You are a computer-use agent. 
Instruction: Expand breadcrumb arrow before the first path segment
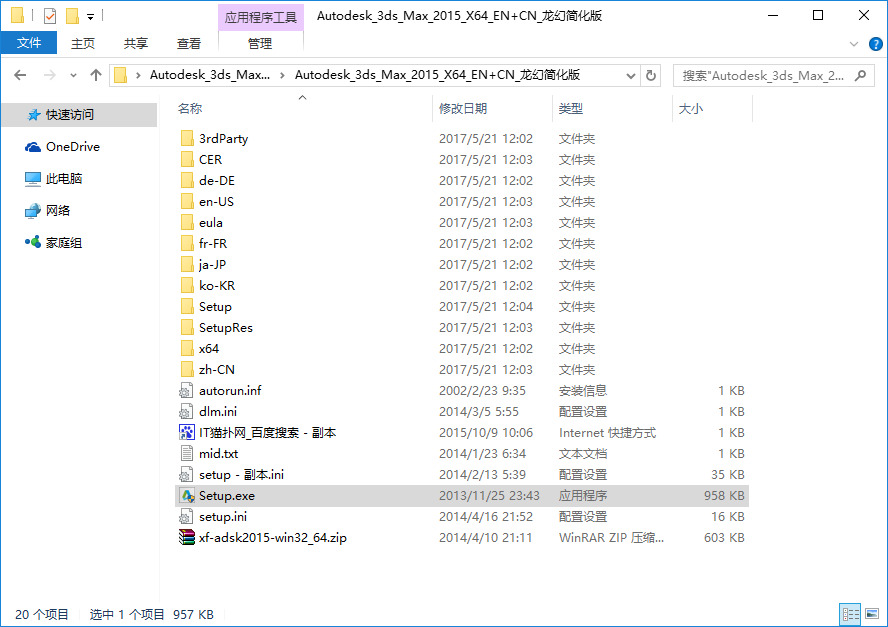point(138,75)
